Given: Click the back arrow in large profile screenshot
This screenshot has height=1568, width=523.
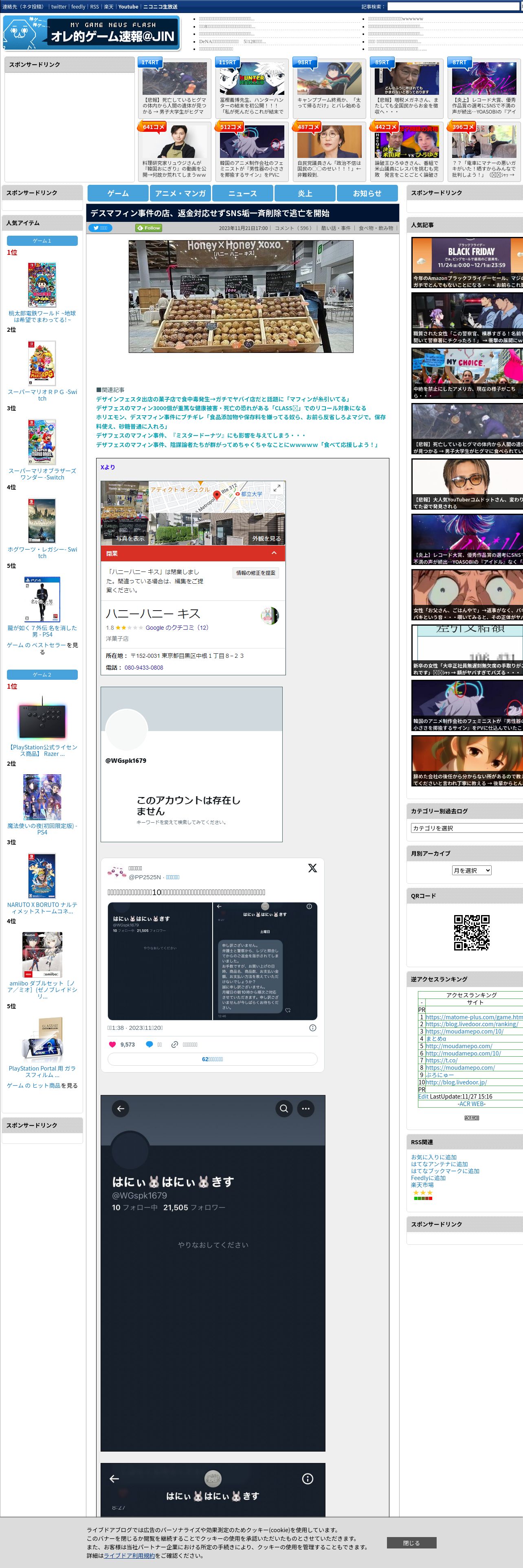Looking at the screenshot, I should [x=121, y=1108].
